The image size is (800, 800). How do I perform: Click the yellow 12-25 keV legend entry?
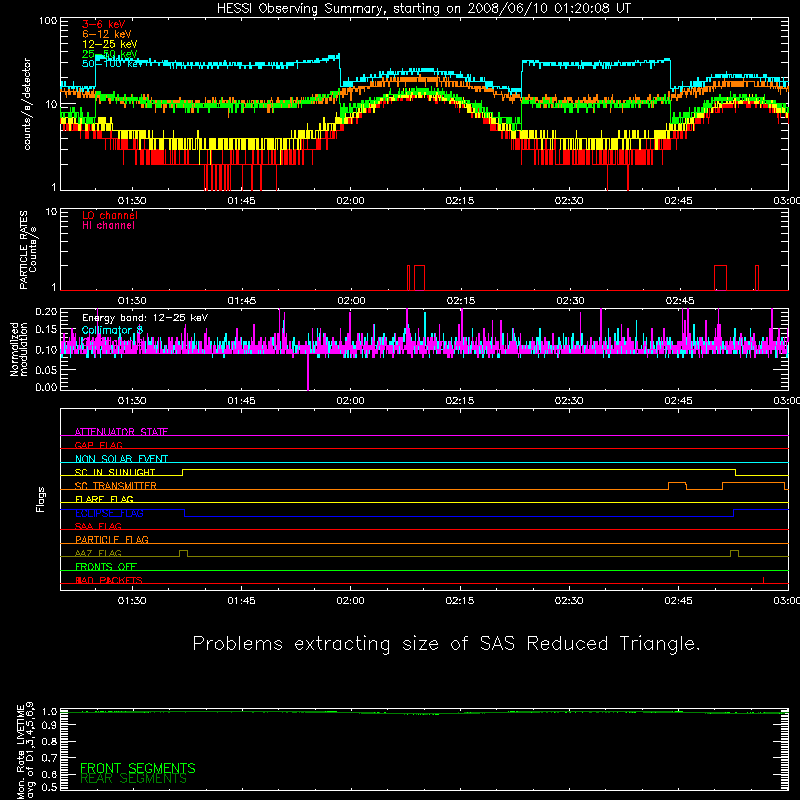(109, 44)
